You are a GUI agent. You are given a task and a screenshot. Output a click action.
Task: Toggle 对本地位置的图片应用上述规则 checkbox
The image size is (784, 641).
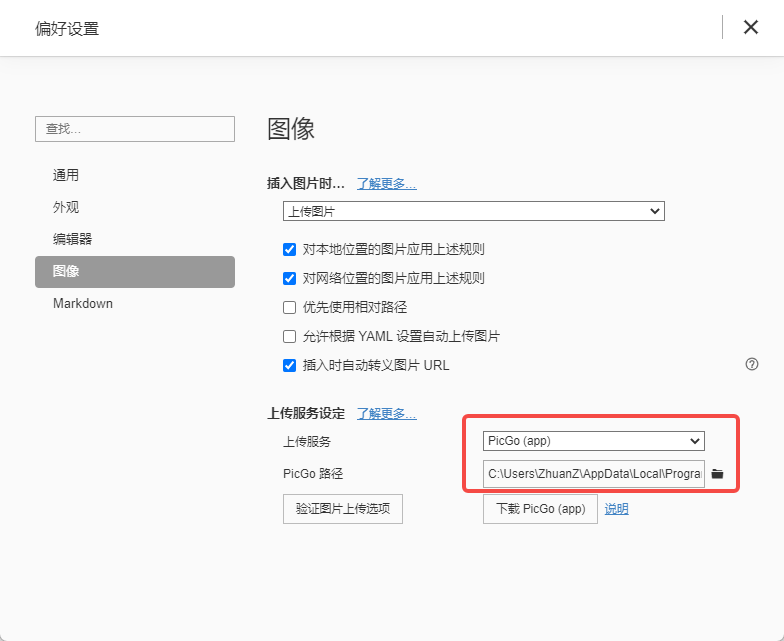coord(290,250)
